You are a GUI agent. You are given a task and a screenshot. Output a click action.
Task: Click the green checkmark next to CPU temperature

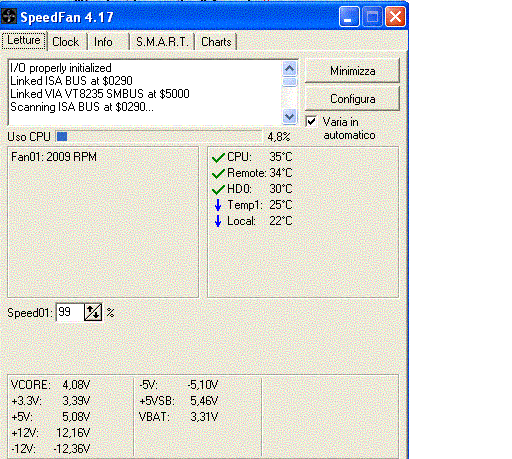[x=218, y=157]
